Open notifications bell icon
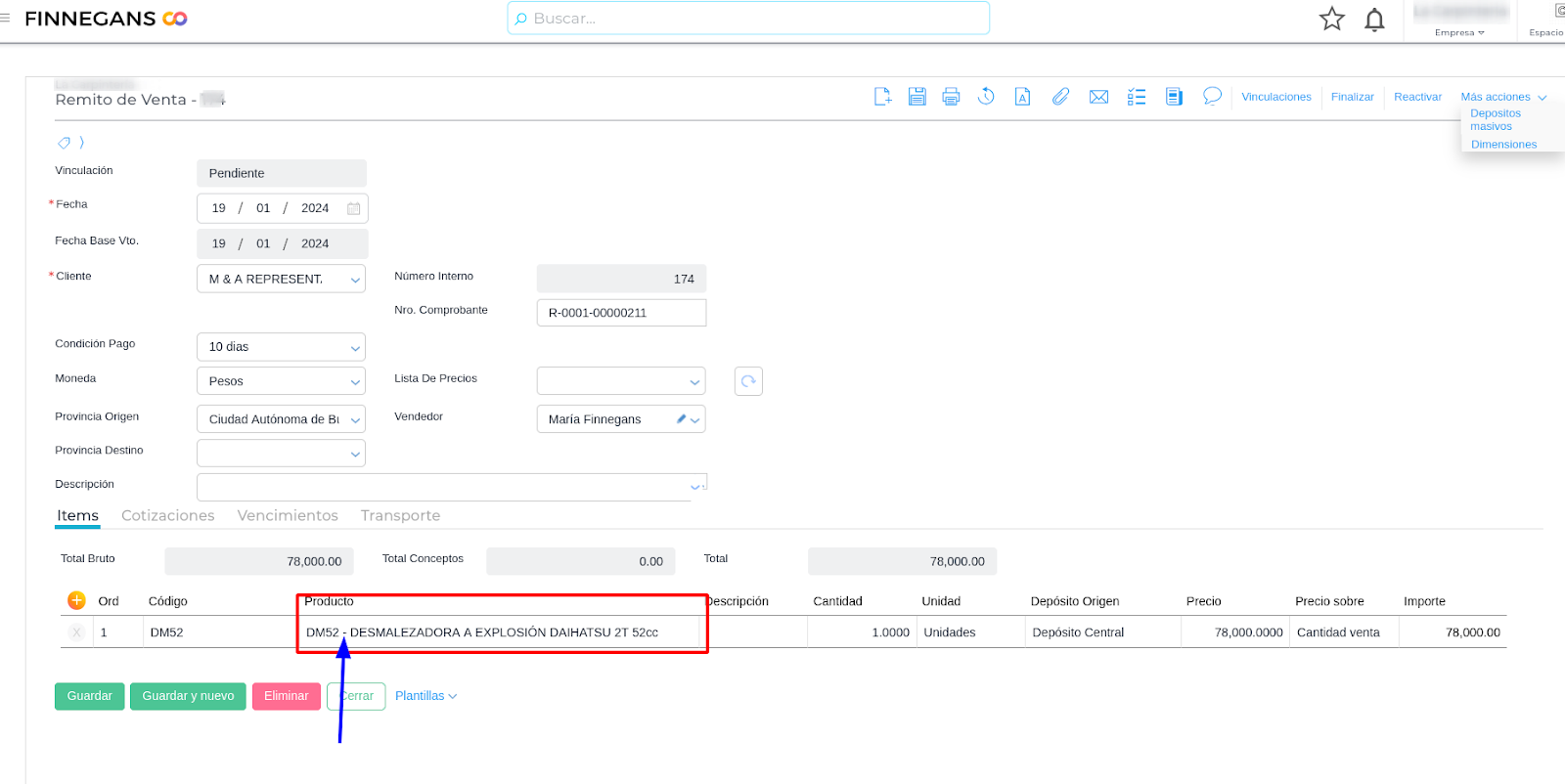Image resolution: width=1565 pixels, height=784 pixels. pos(1374,20)
